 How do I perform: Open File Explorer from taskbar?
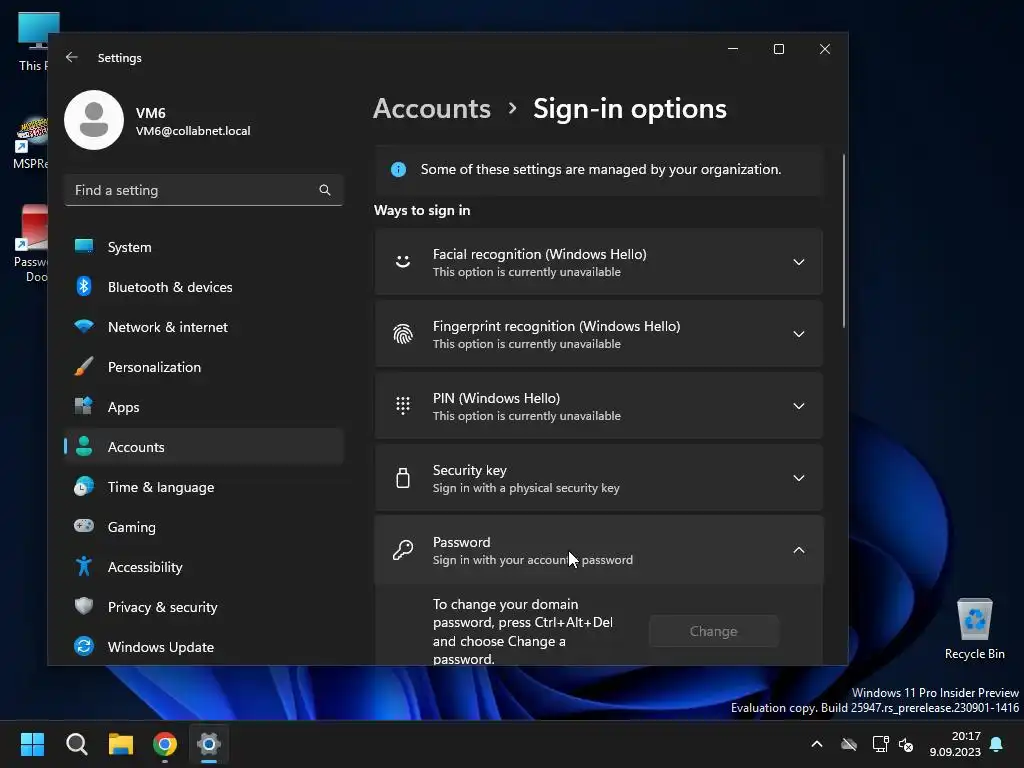[121, 744]
